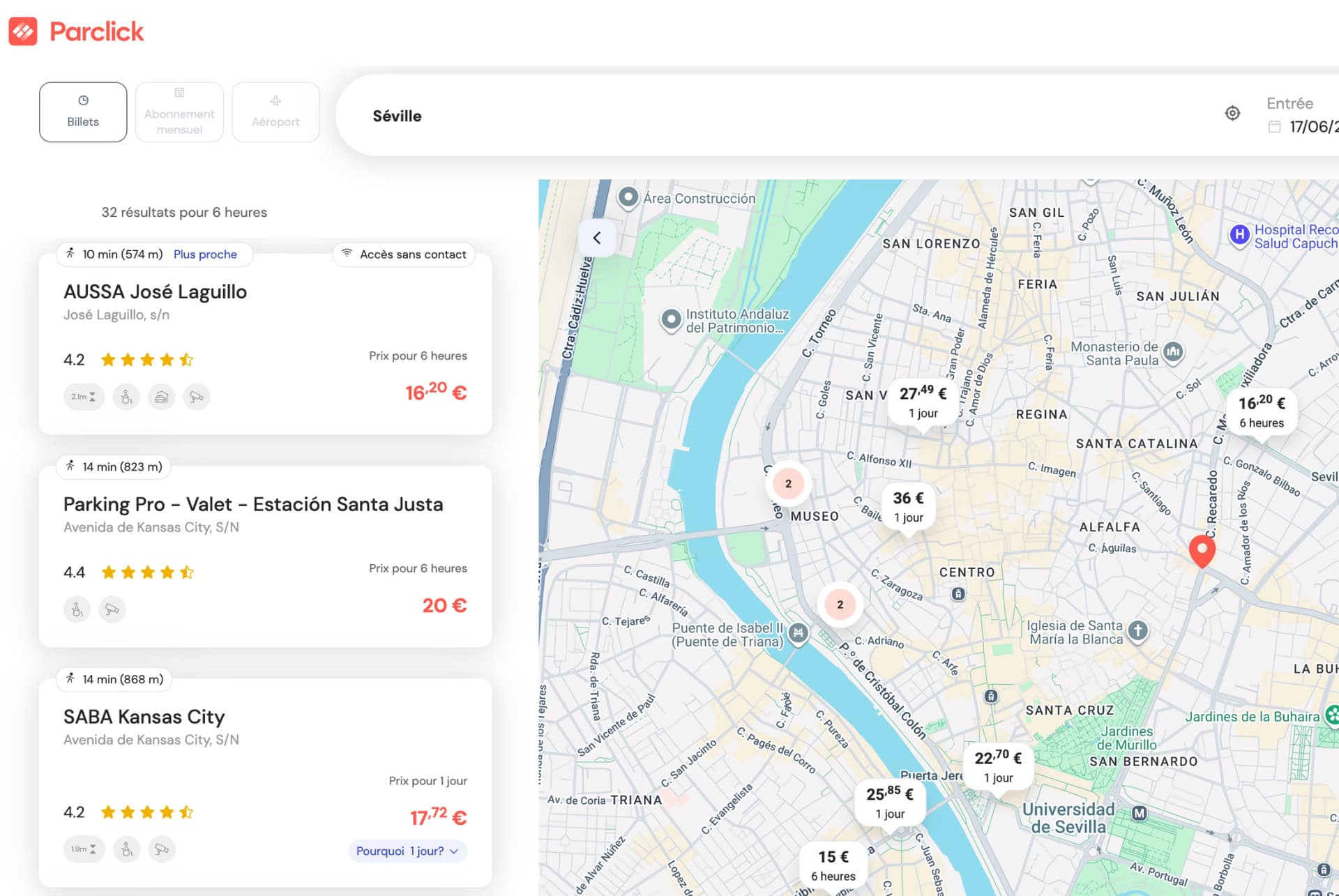Click the 27,49 € 1 jour map marker
This screenshot has width=1339, height=896.
click(x=923, y=402)
